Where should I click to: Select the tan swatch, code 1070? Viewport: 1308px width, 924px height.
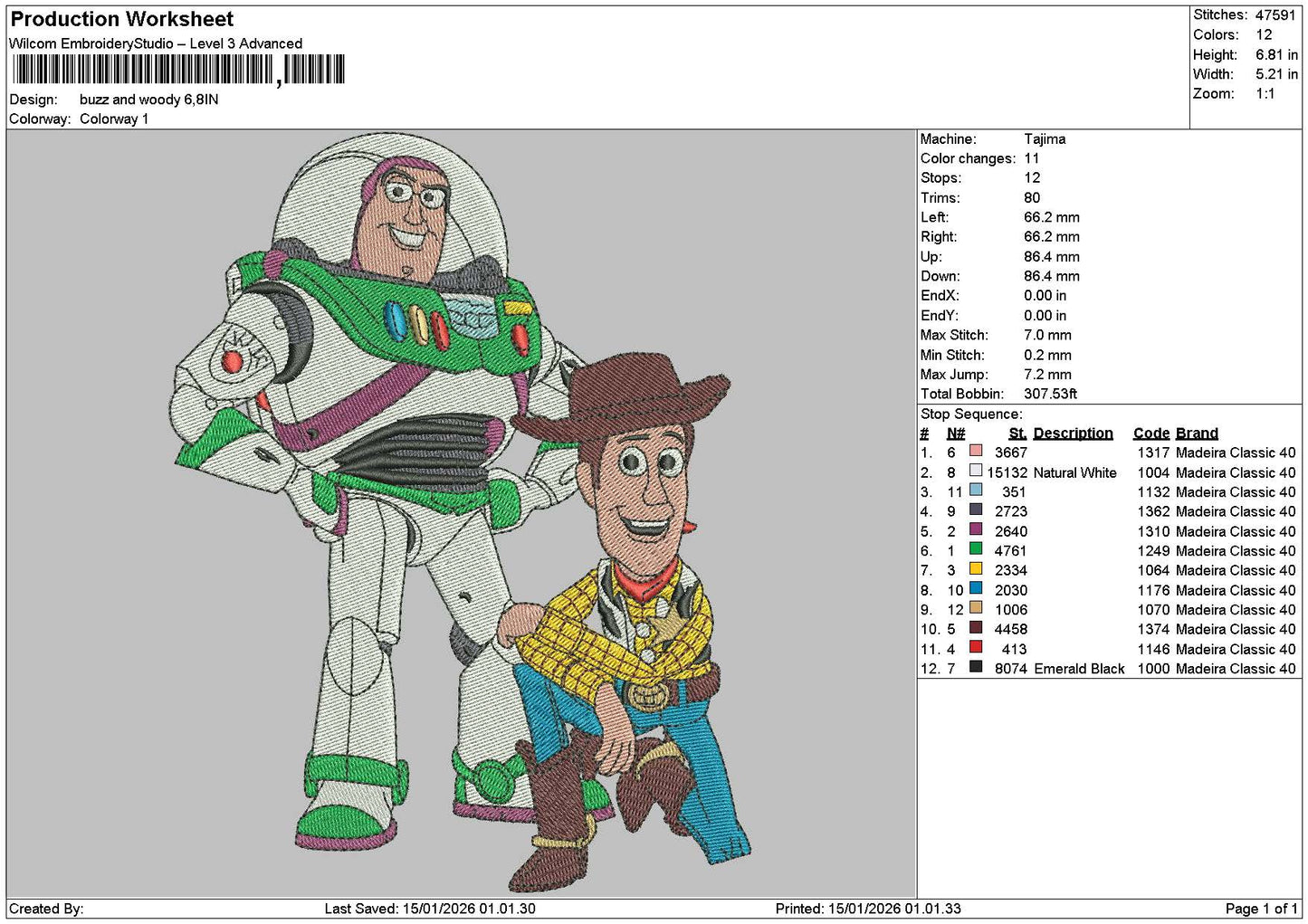(976, 608)
